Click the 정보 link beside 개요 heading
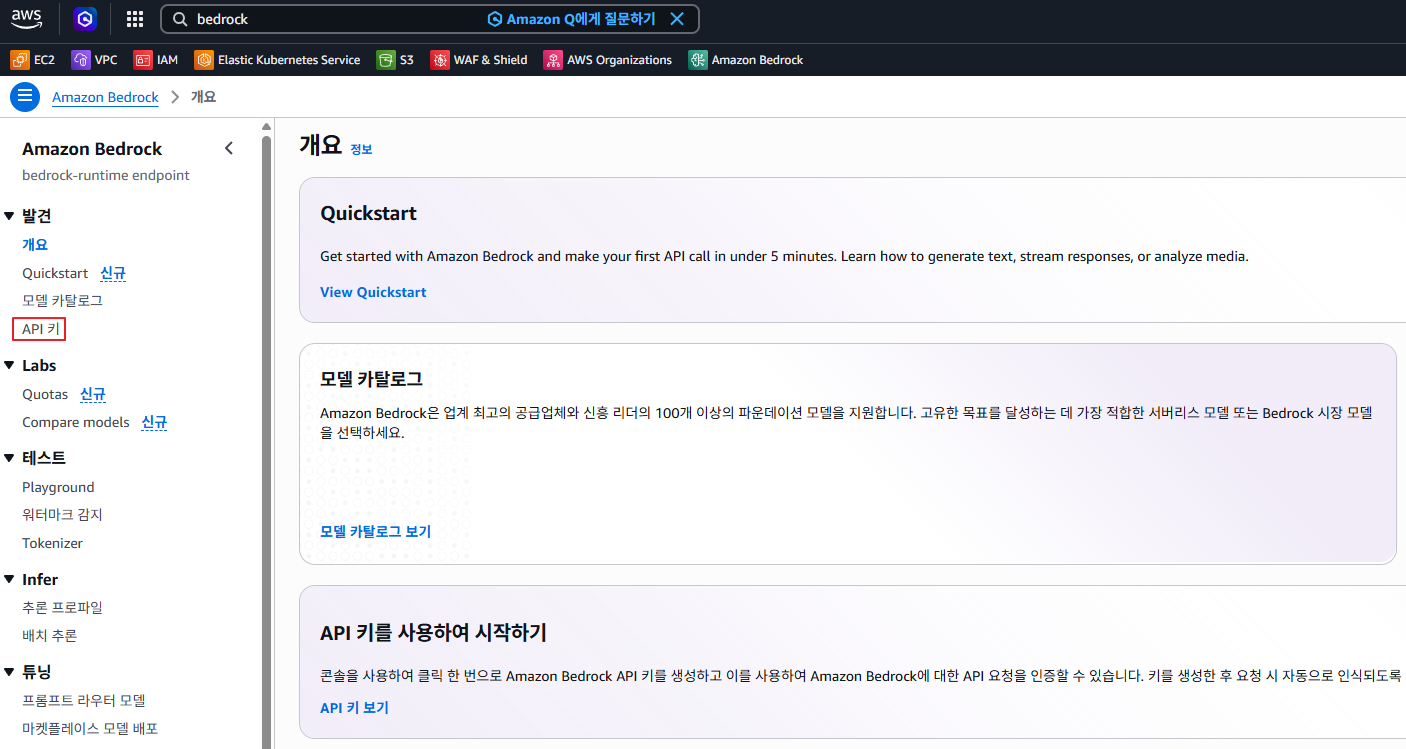 tap(361, 149)
